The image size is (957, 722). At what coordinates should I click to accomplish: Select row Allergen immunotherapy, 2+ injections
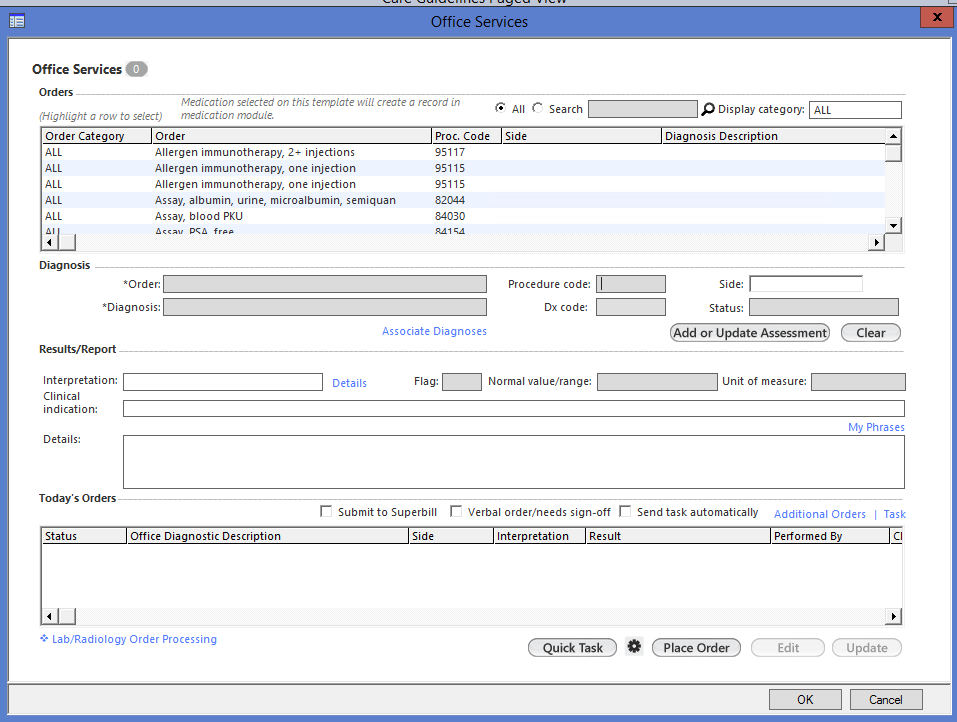click(x=464, y=152)
